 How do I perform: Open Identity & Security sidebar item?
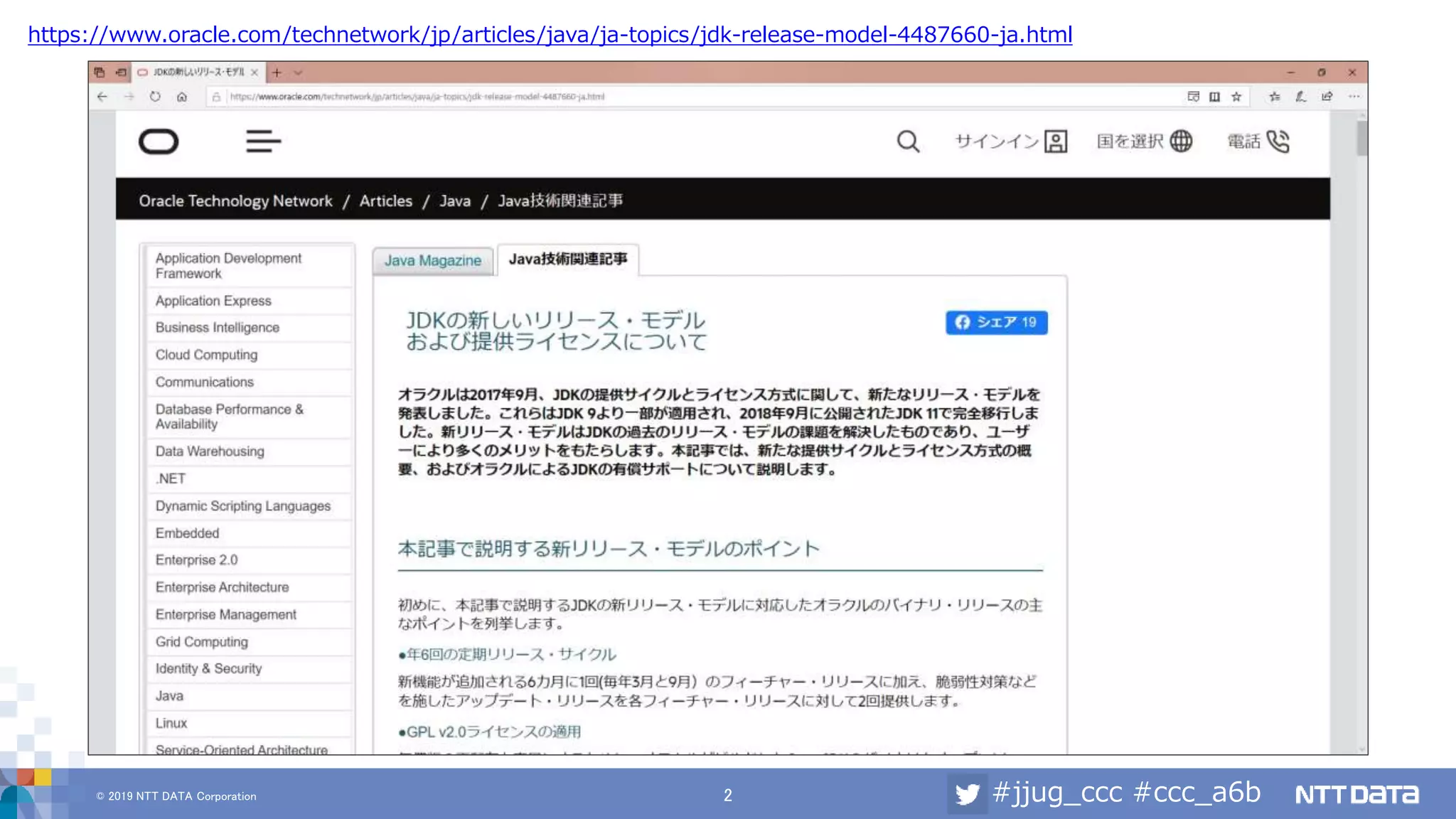(249, 669)
